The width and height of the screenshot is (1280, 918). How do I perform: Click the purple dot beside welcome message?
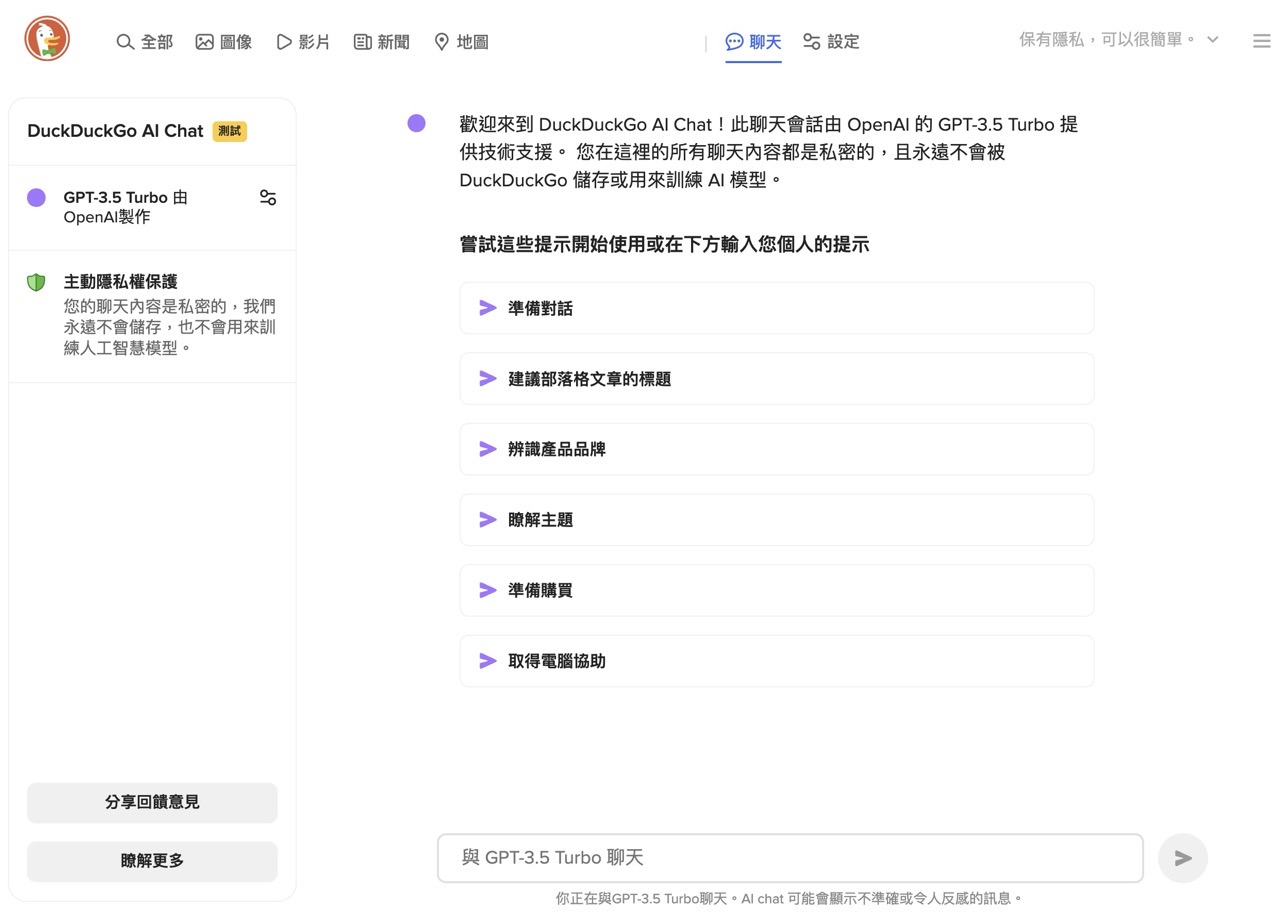tap(417, 123)
